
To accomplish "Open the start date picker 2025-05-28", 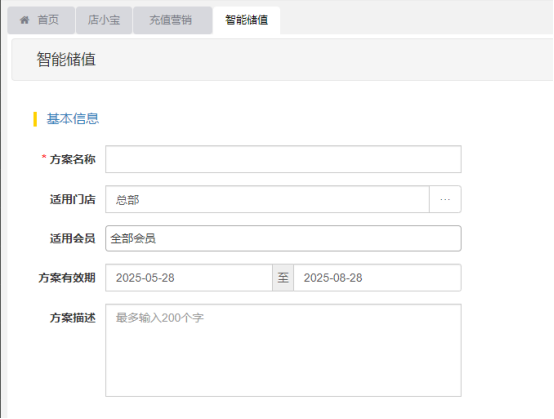I will click(189, 278).
